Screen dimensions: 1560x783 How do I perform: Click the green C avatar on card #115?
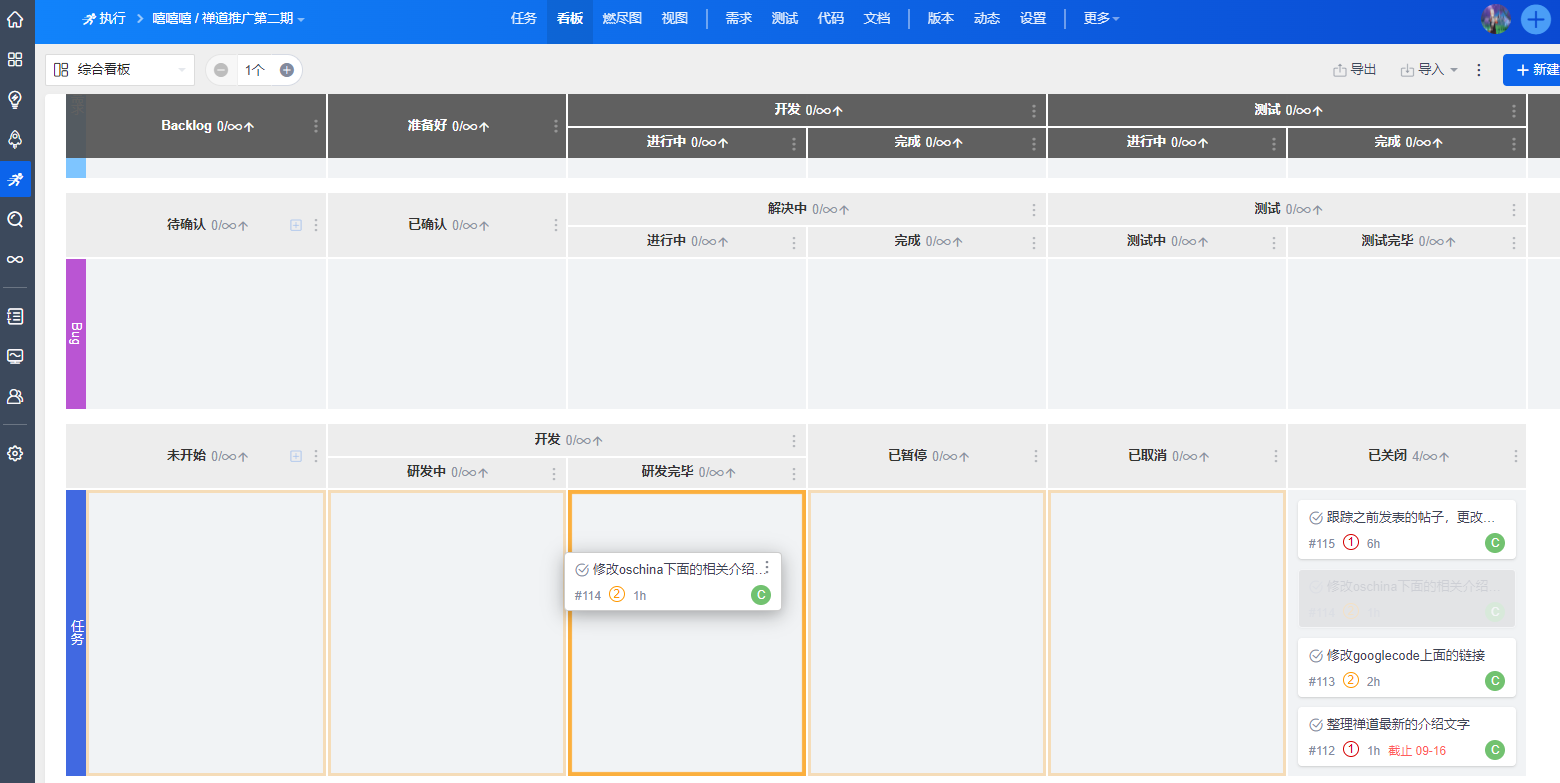pyautogui.click(x=1495, y=543)
